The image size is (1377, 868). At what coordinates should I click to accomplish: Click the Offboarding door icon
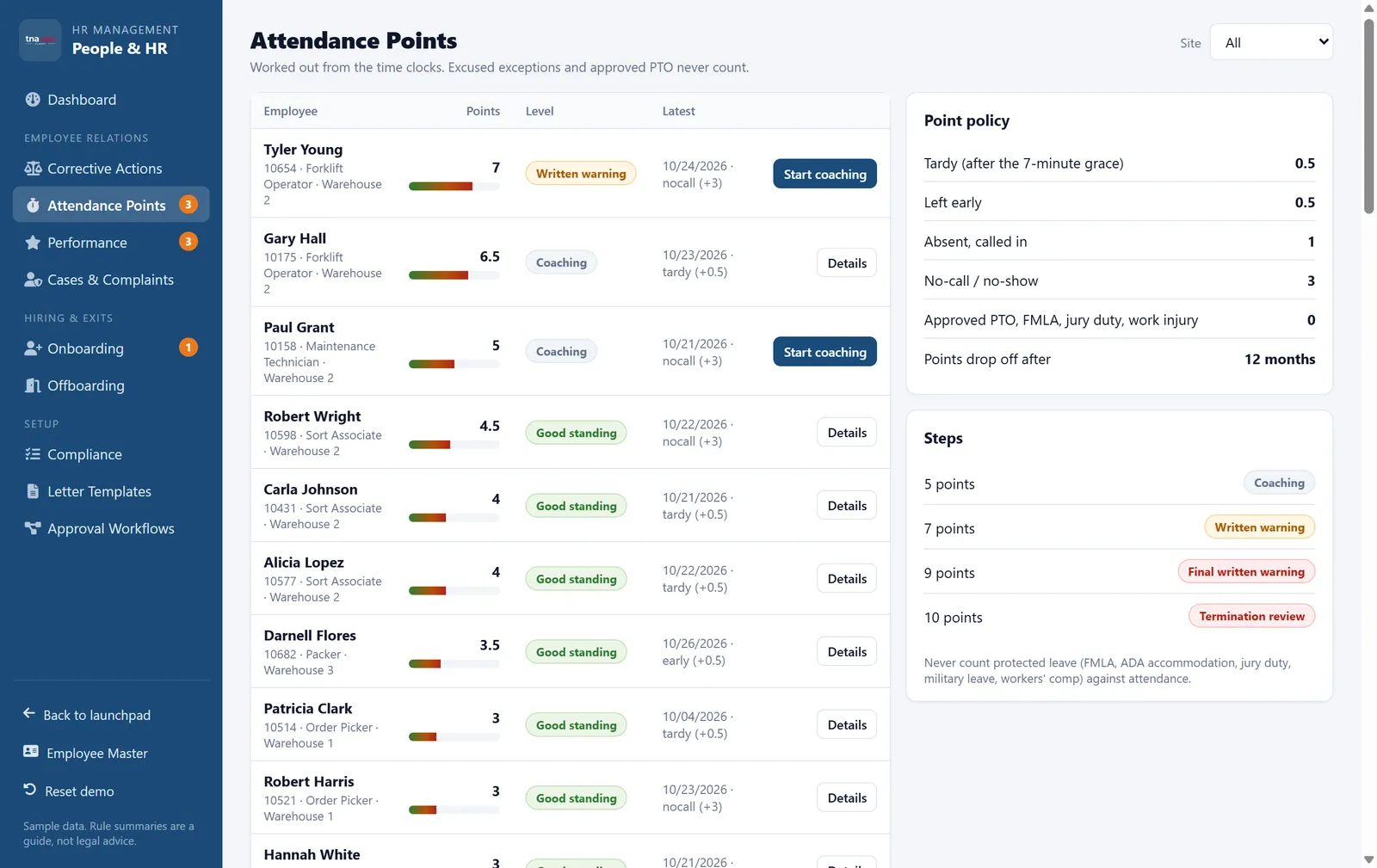pyautogui.click(x=33, y=385)
